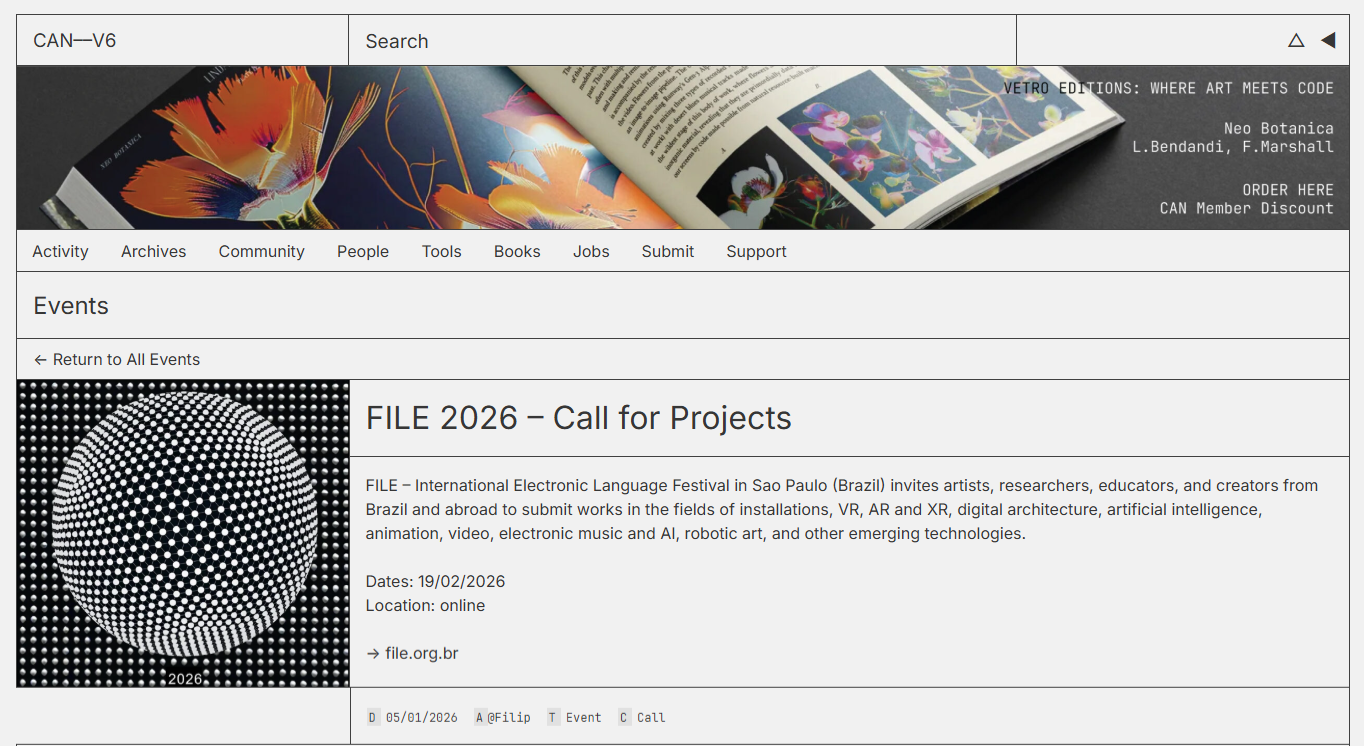Image resolution: width=1364 pixels, height=746 pixels.
Task: Select the Call category tag
Action: click(650, 717)
